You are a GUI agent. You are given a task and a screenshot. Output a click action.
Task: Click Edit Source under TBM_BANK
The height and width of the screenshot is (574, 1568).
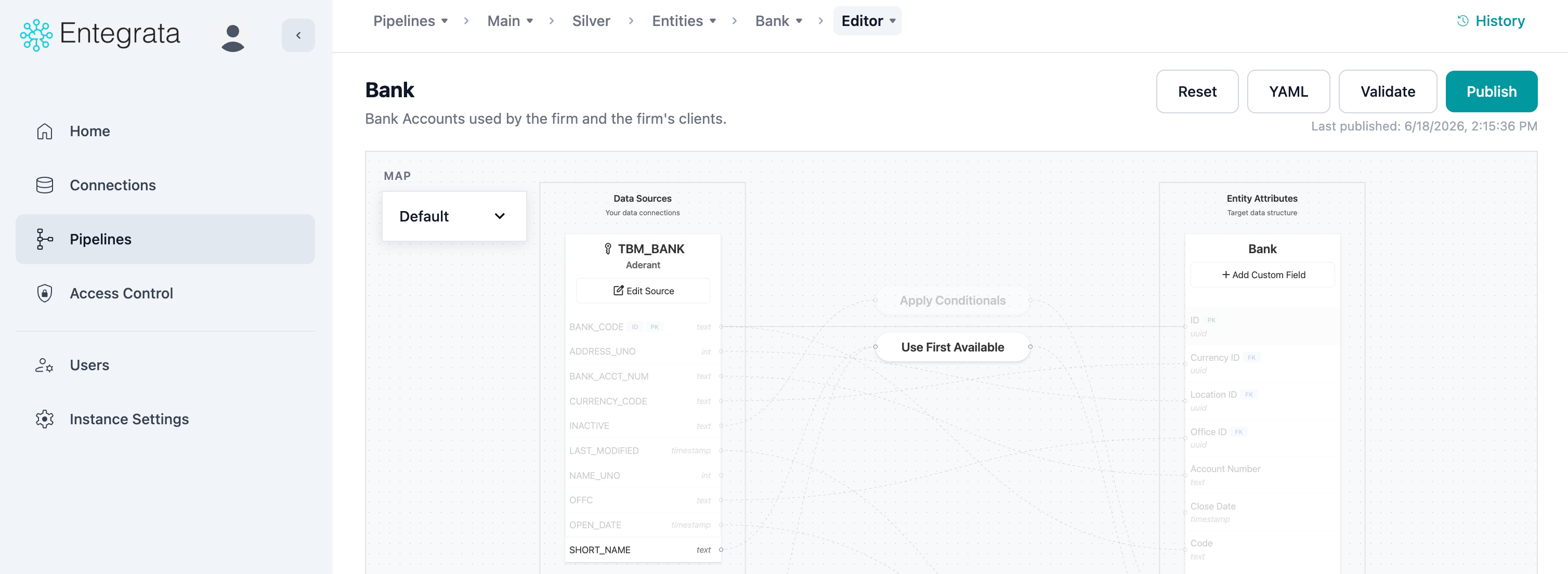click(x=643, y=291)
